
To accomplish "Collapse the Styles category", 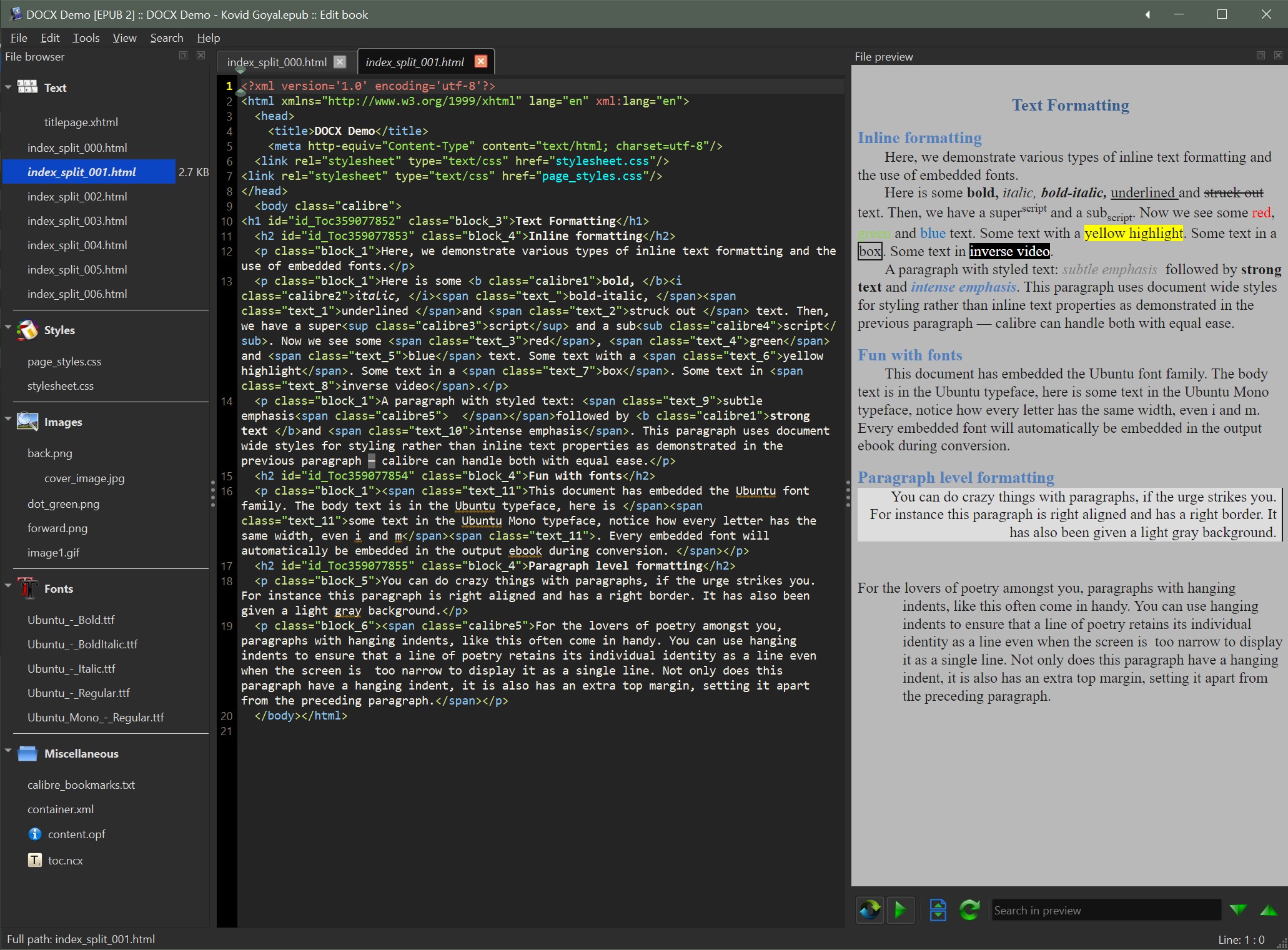I will (9, 328).
